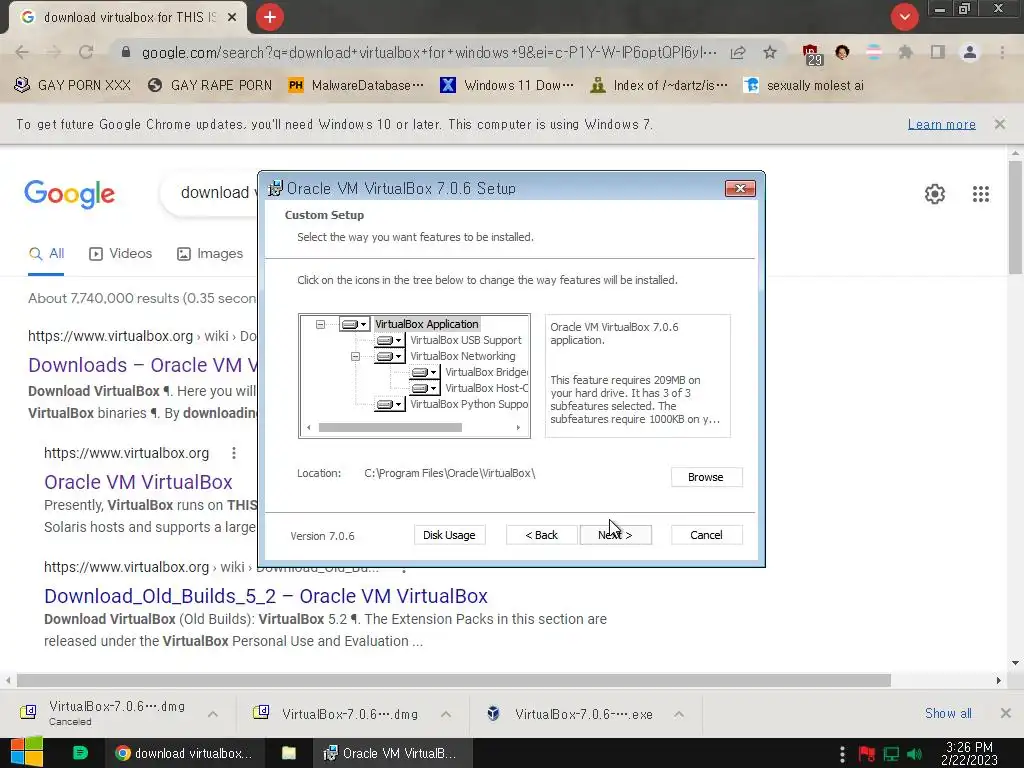Screen dimensions: 1024x768
Task: Open the Chrome extensions puzzle icon
Action: click(x=905, y=52)
